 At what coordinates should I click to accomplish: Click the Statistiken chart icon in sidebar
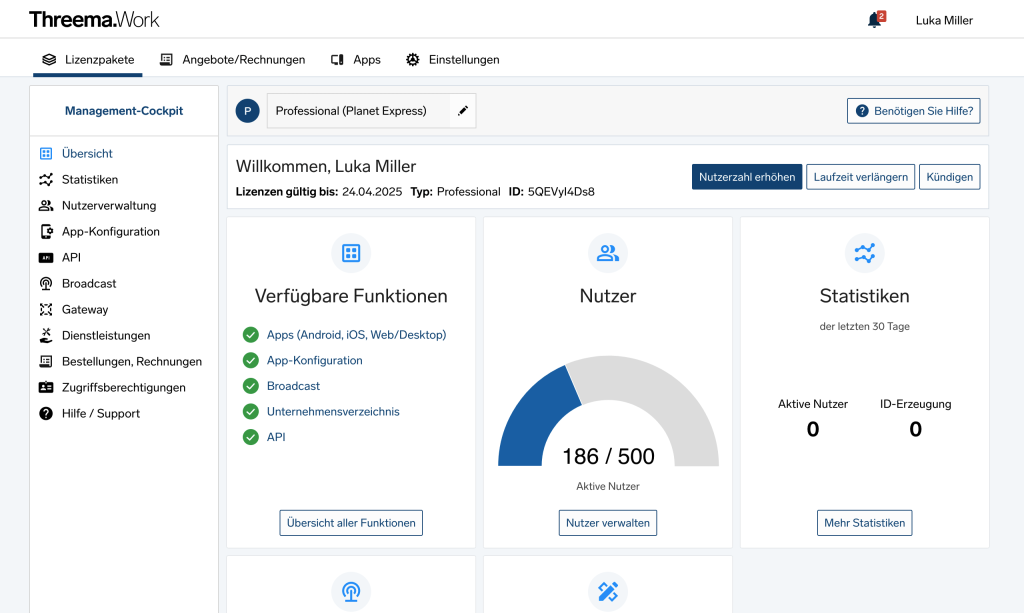pos(46,180)
